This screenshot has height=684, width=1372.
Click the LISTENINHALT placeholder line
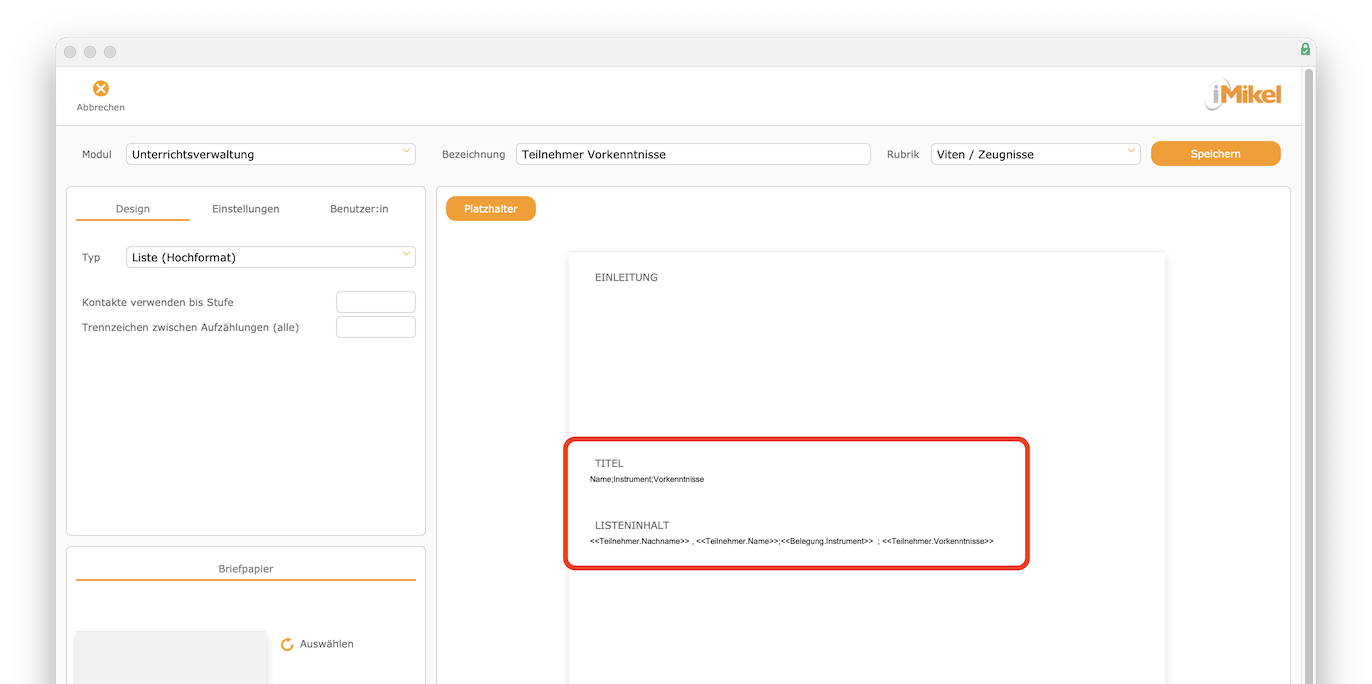(x=791, y=541)
